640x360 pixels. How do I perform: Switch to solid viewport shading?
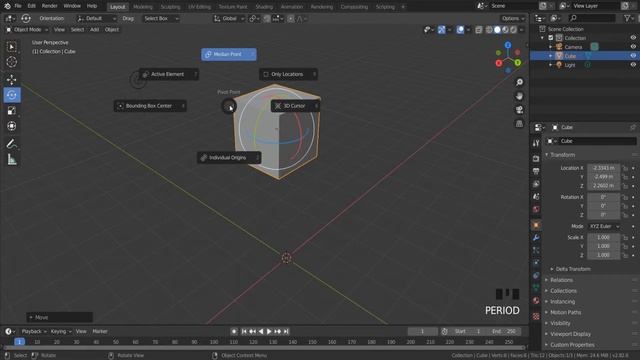[x=497, y=30]
